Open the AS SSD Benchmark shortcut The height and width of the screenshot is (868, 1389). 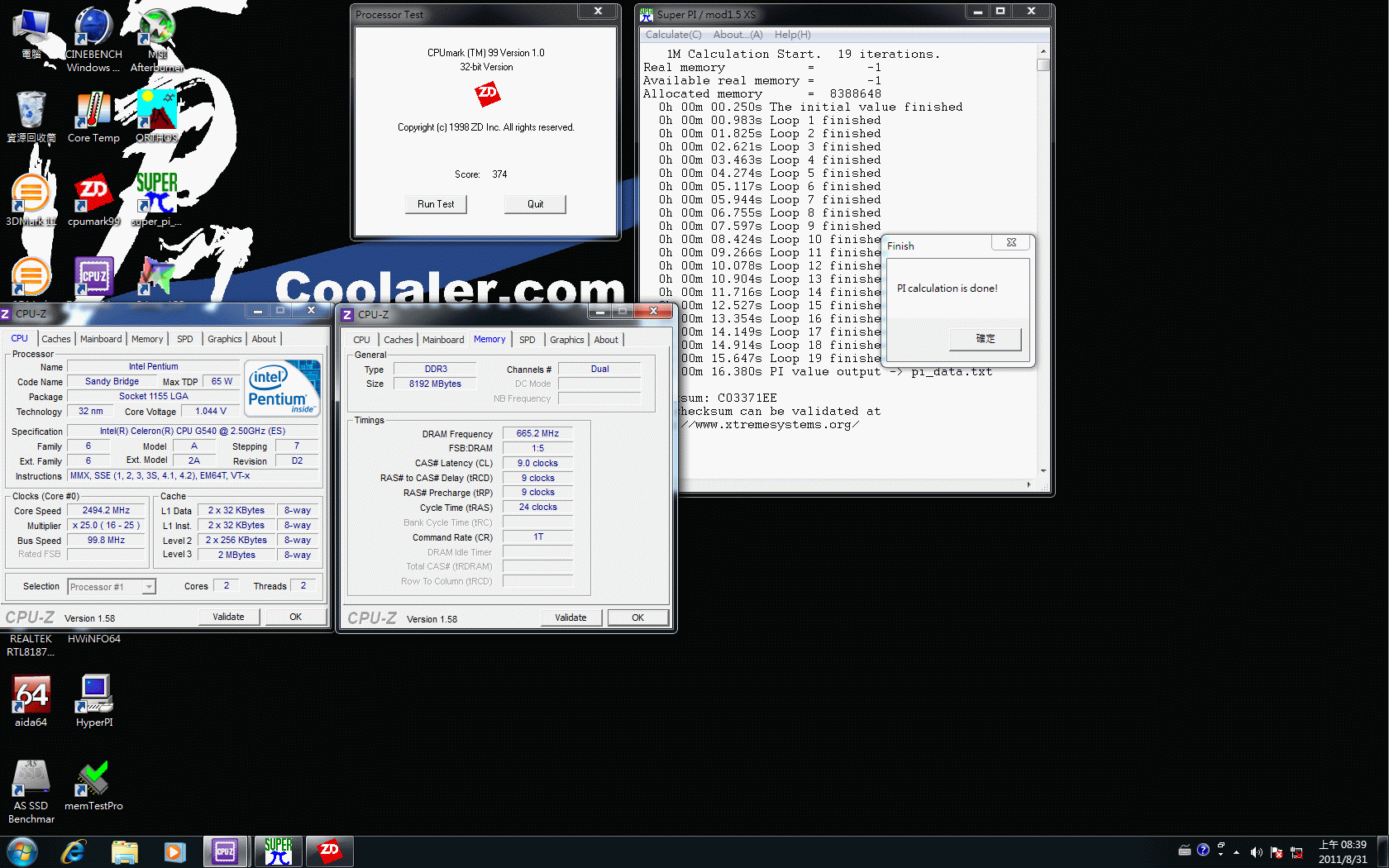pos(31,791)
